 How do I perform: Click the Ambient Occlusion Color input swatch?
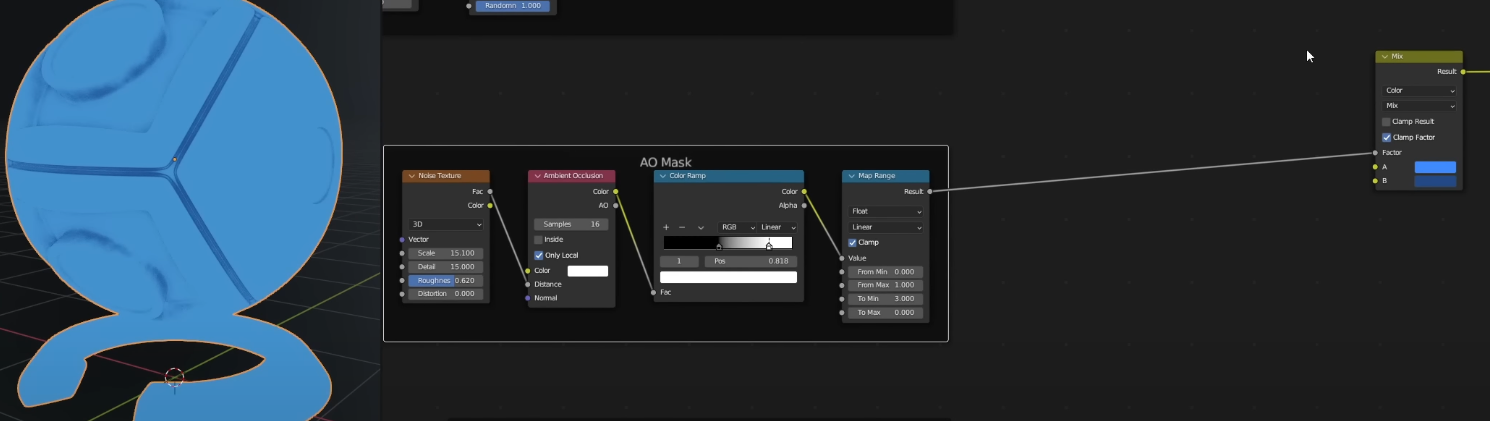click(x=588, y=271)
